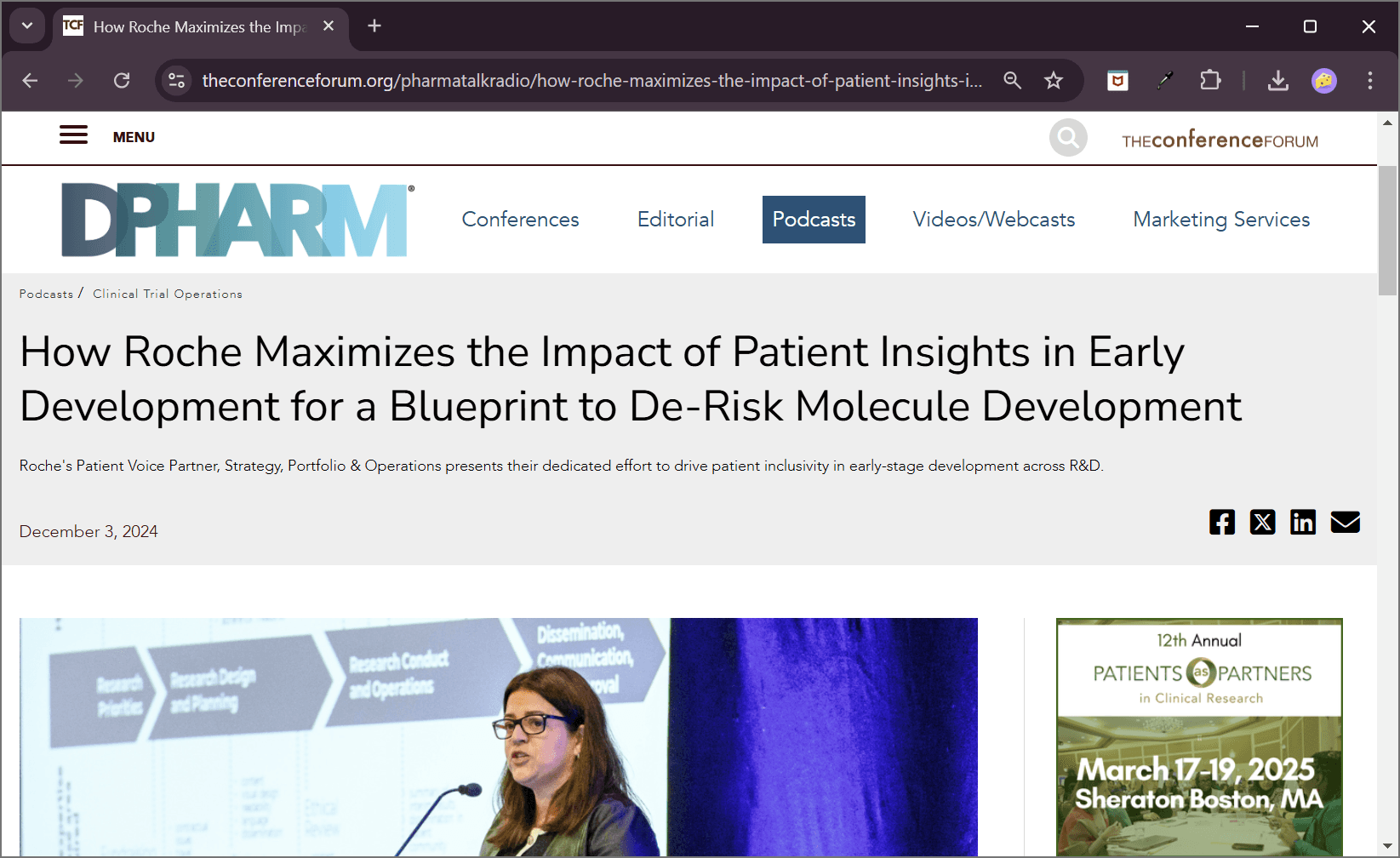Screen dimensions: 1400x858
Task: Click the address bar URL field
Action: (x=592, y=81)
